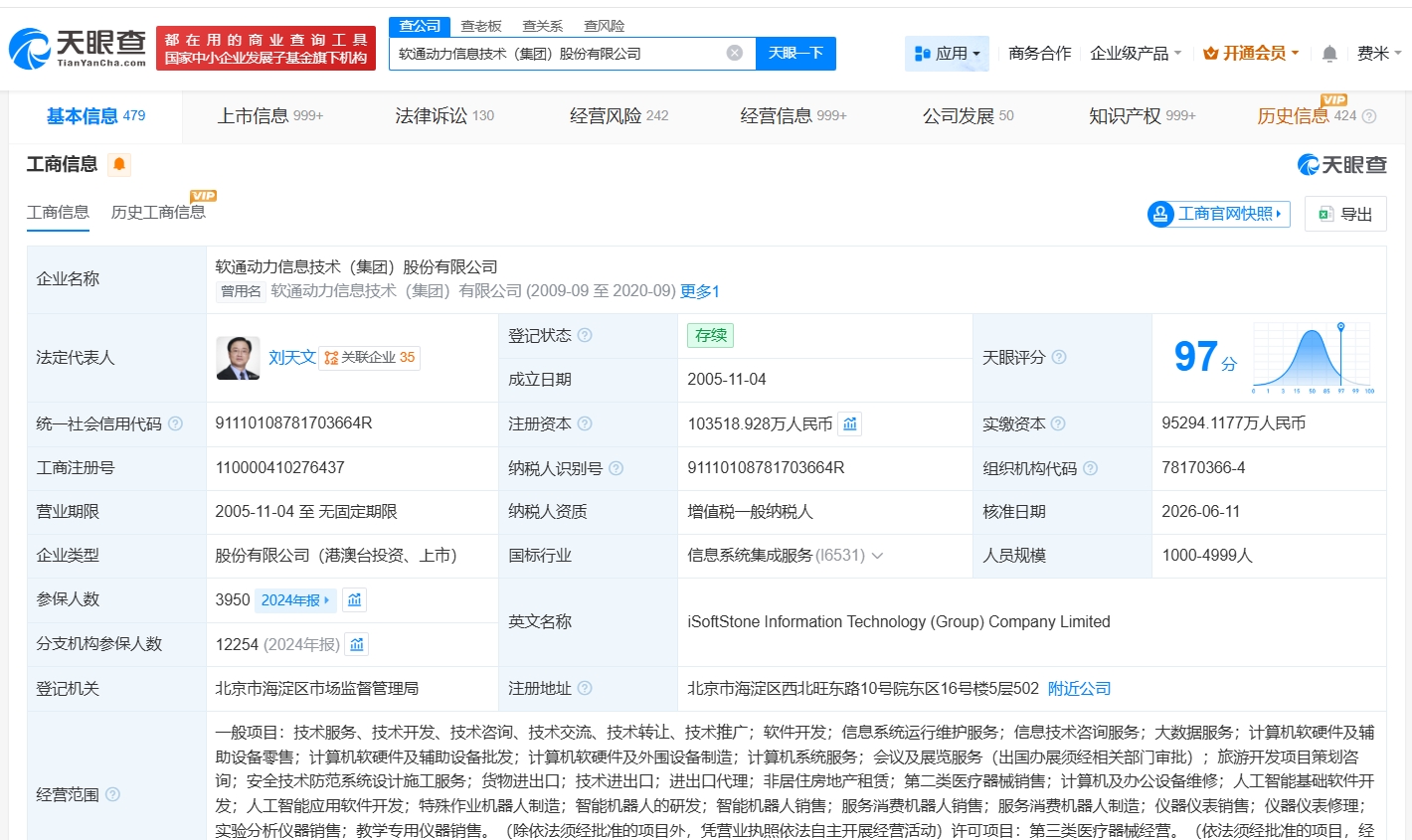Switch to 基本信息 tab

point(95,116)
